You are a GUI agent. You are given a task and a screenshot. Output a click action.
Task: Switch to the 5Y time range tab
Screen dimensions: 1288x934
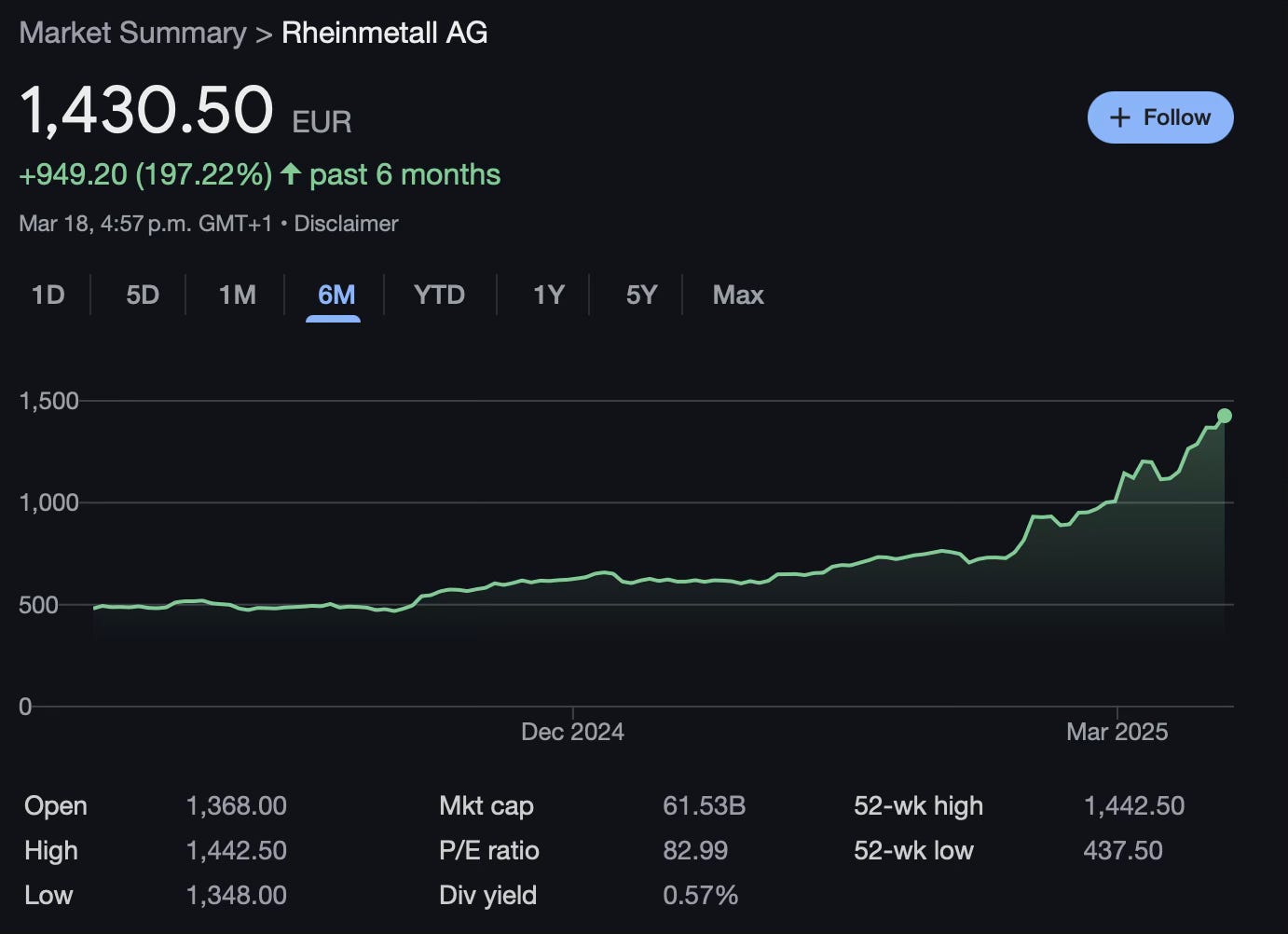coord(642,295)
